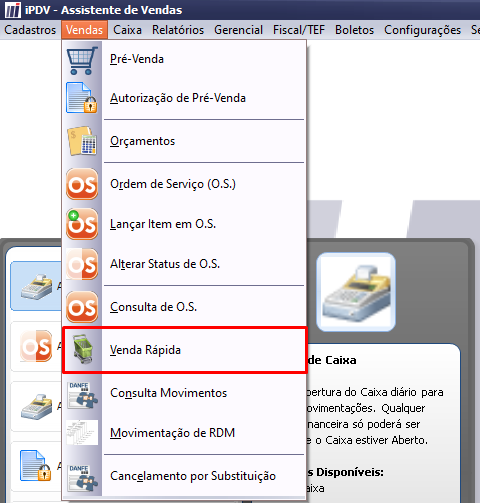Open the Caixa menu
Viewport: 480px width, 503px height.
point(127,30)
